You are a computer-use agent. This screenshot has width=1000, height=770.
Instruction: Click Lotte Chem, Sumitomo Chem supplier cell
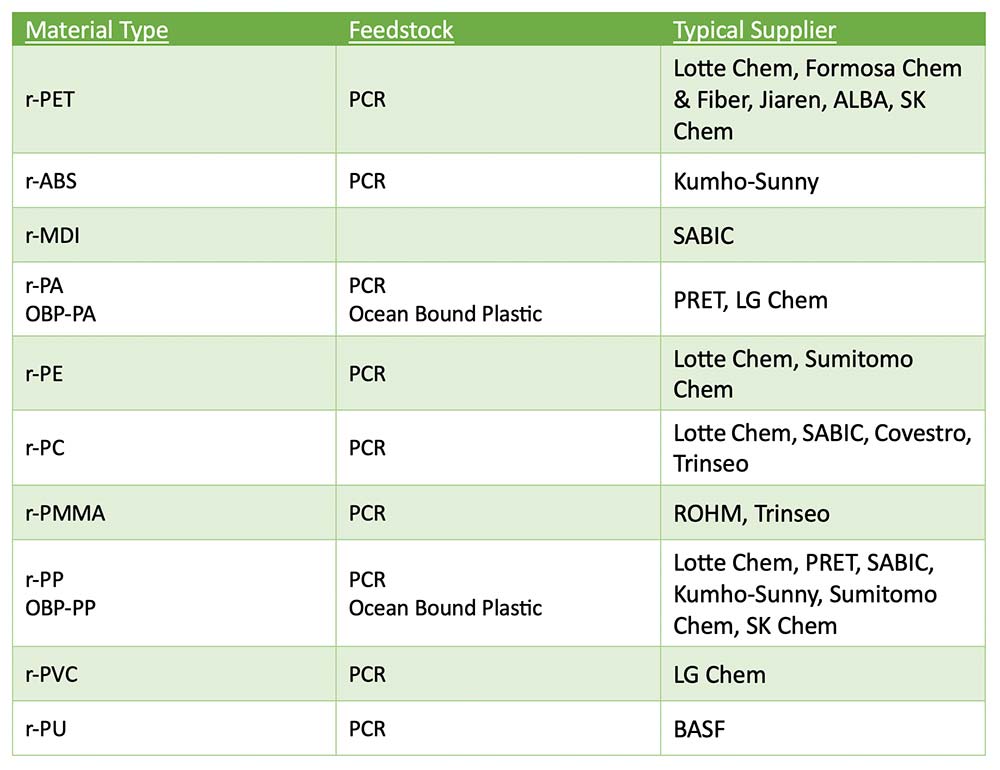pos(823,373)
